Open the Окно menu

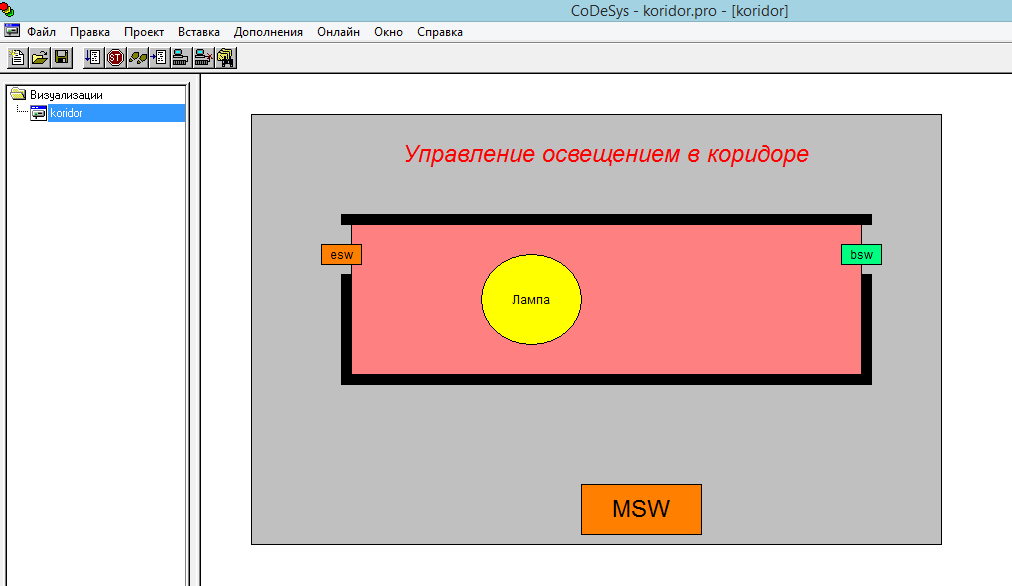[x=388, y=32]
